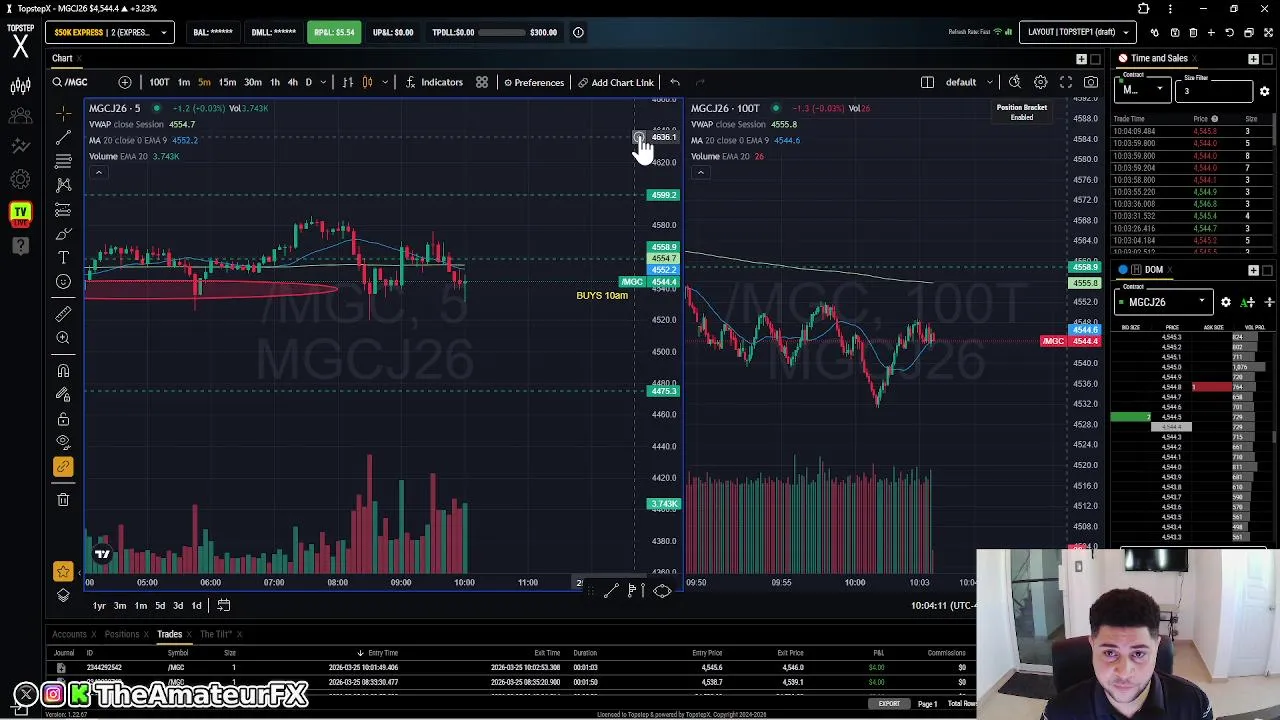Image resolution: width=1280 pixels, height=720 pixels.
Task: Click the risk info circle icon
Action: tap(578, 32)
